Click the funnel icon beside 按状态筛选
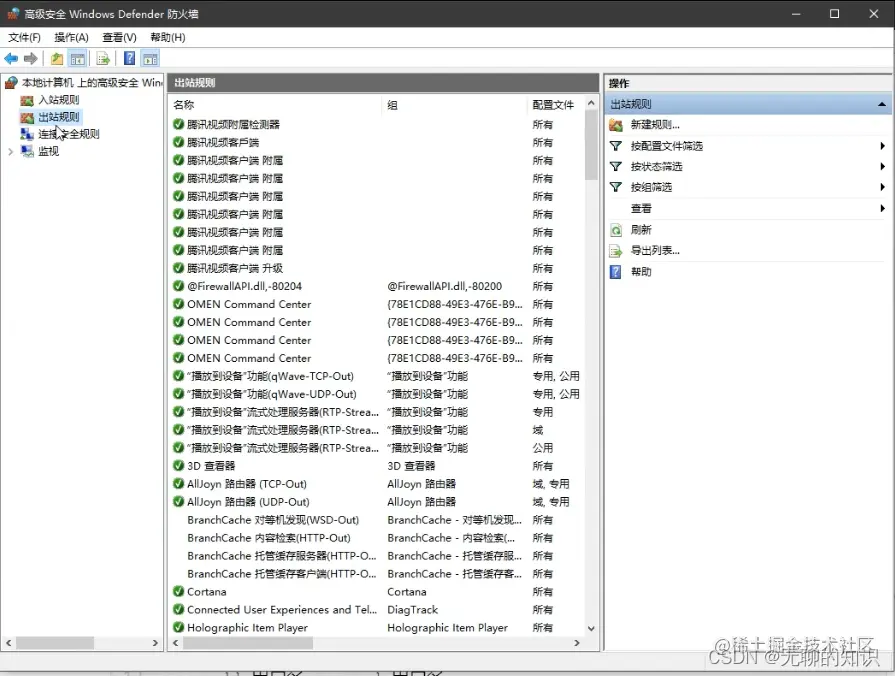 pyautogui.click(x=615, y=167)
